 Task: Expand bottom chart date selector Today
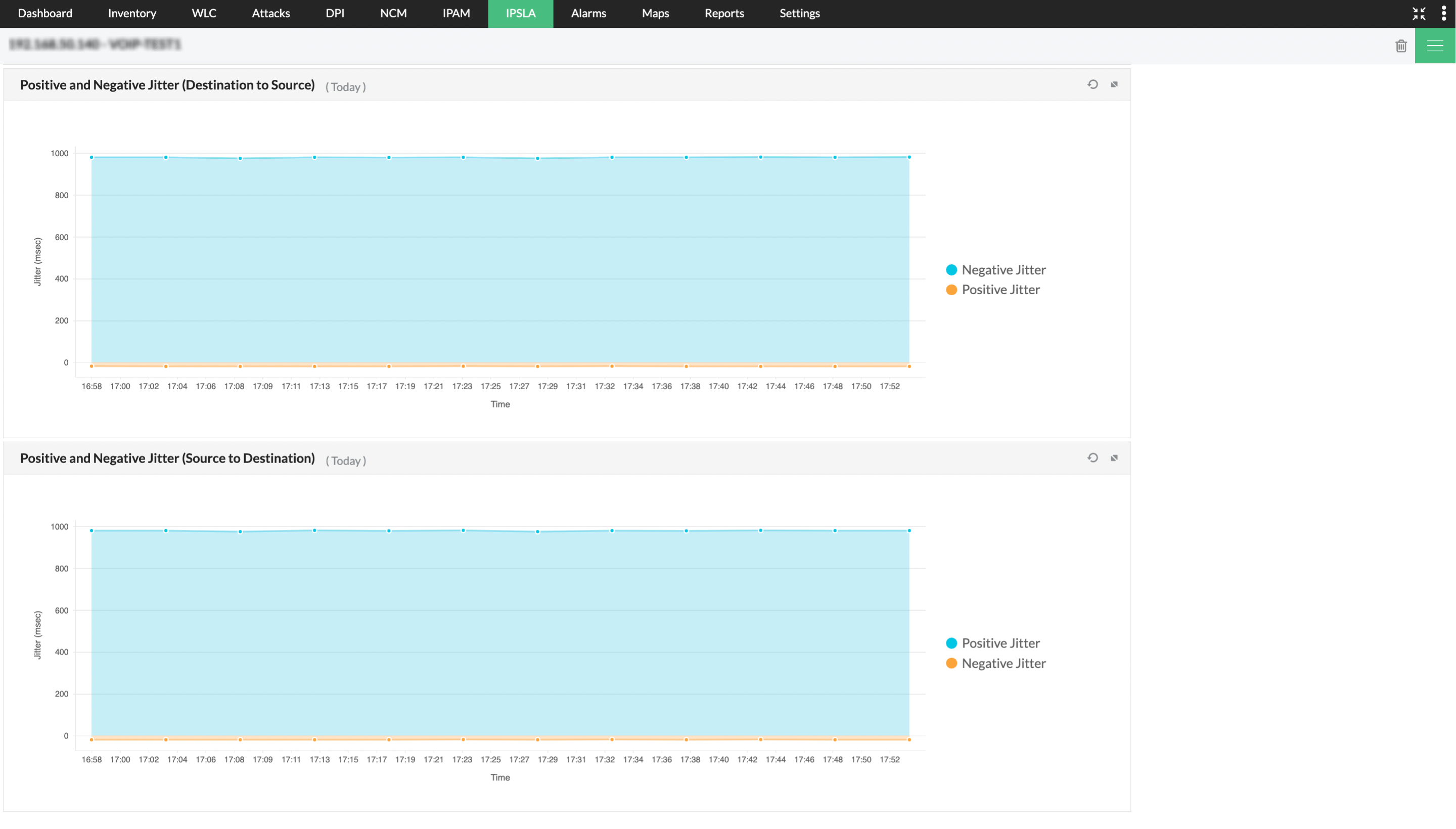[345, 460]
